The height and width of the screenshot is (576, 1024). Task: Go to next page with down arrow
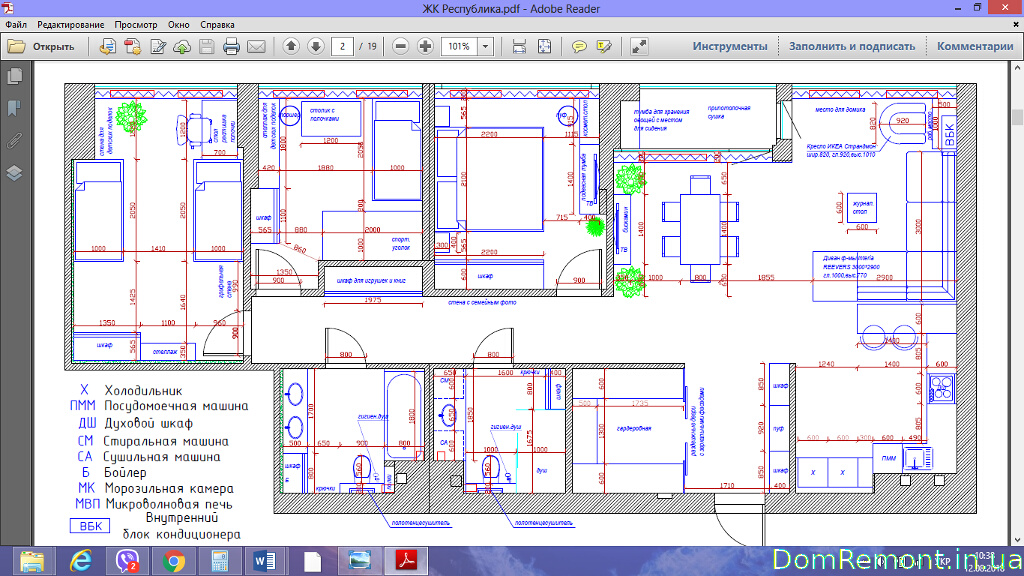click(x=315, y=46)
